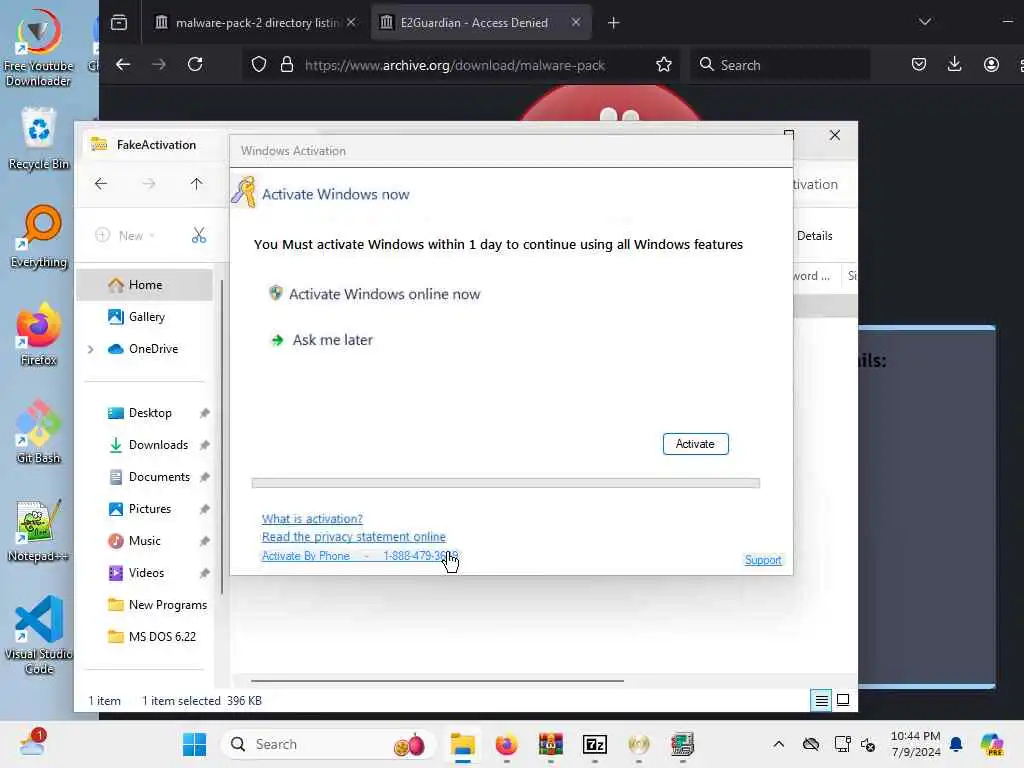The height and width of the screenshot is (768, 1024).
Task: Open Free Youtube Downloader desktop shortcut
Action: coord(38,47)
